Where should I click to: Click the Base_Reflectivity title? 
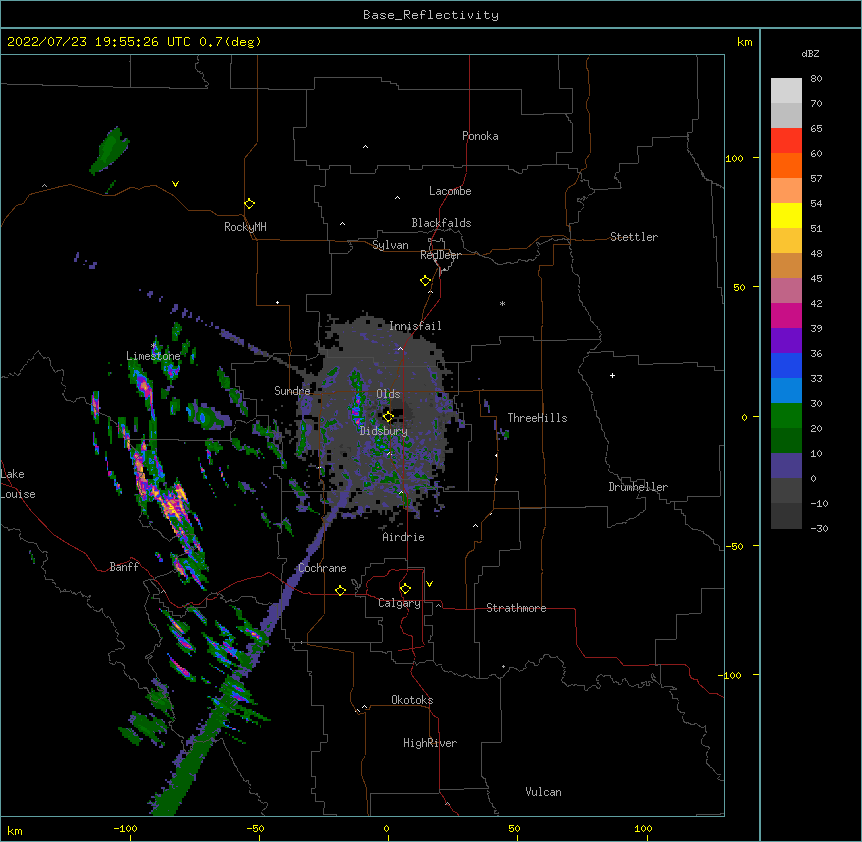click(431, 15)
